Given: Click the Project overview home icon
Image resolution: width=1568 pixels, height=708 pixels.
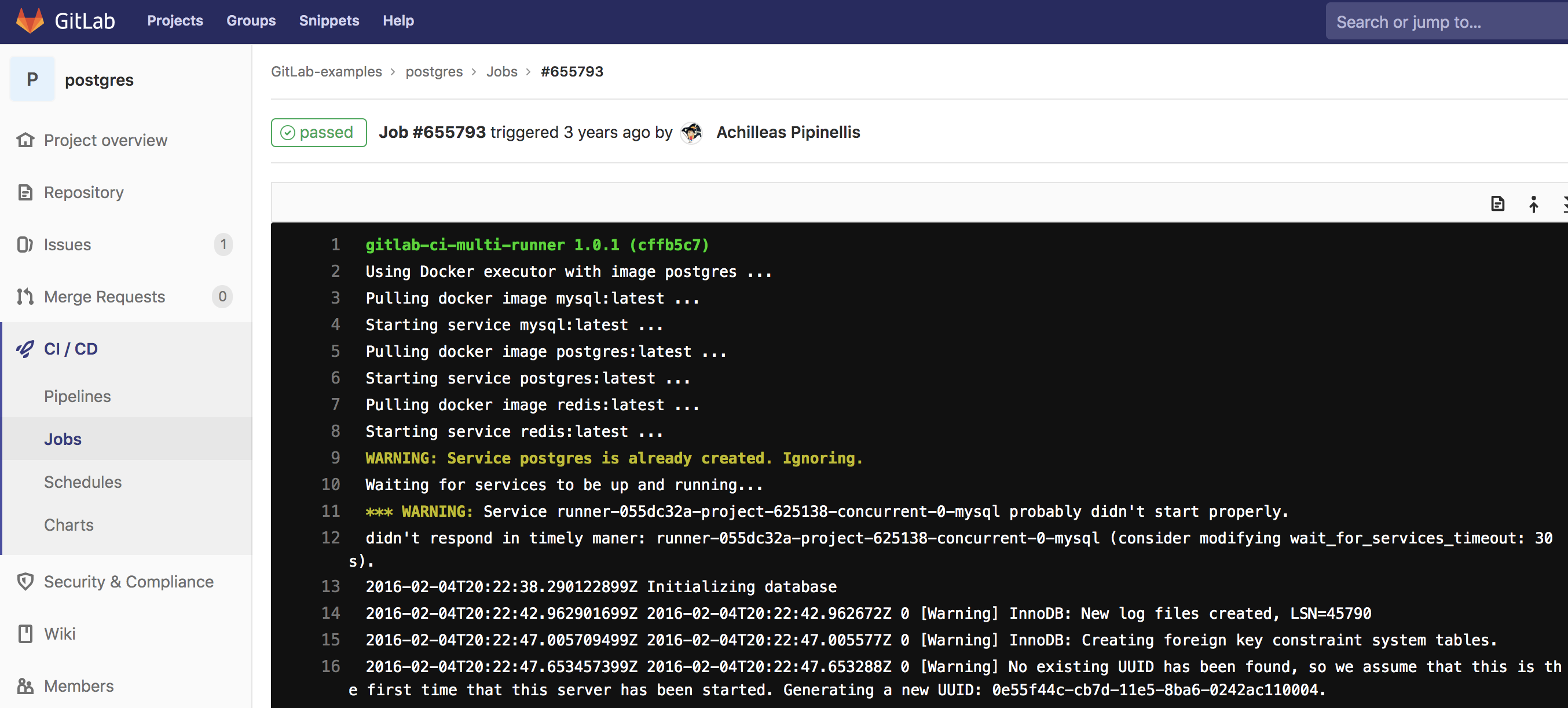Looking at the screenshot, I should pyautogui.click(x=25, y=140).
